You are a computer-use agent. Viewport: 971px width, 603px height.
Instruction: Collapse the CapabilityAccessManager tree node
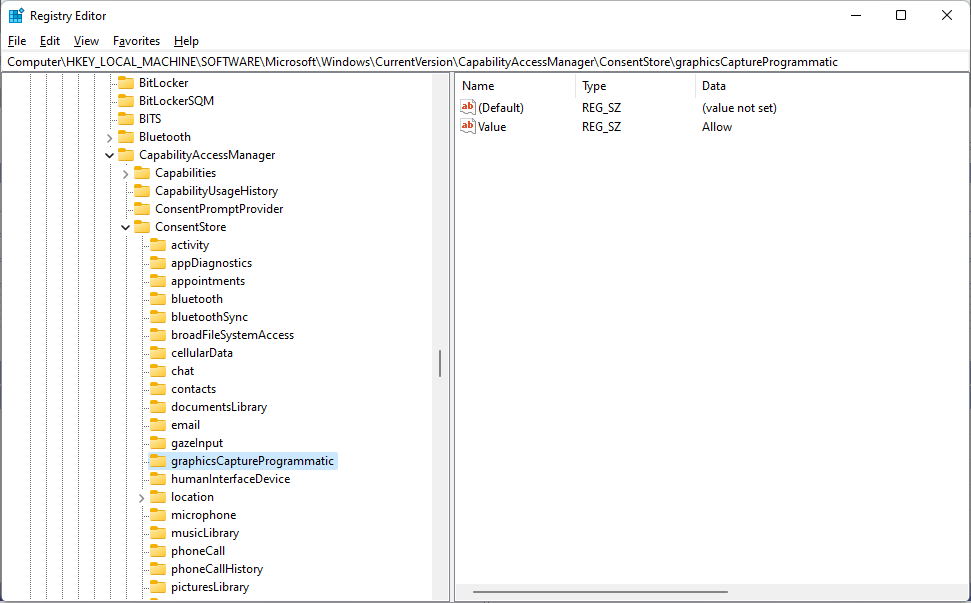pos(109,155)
